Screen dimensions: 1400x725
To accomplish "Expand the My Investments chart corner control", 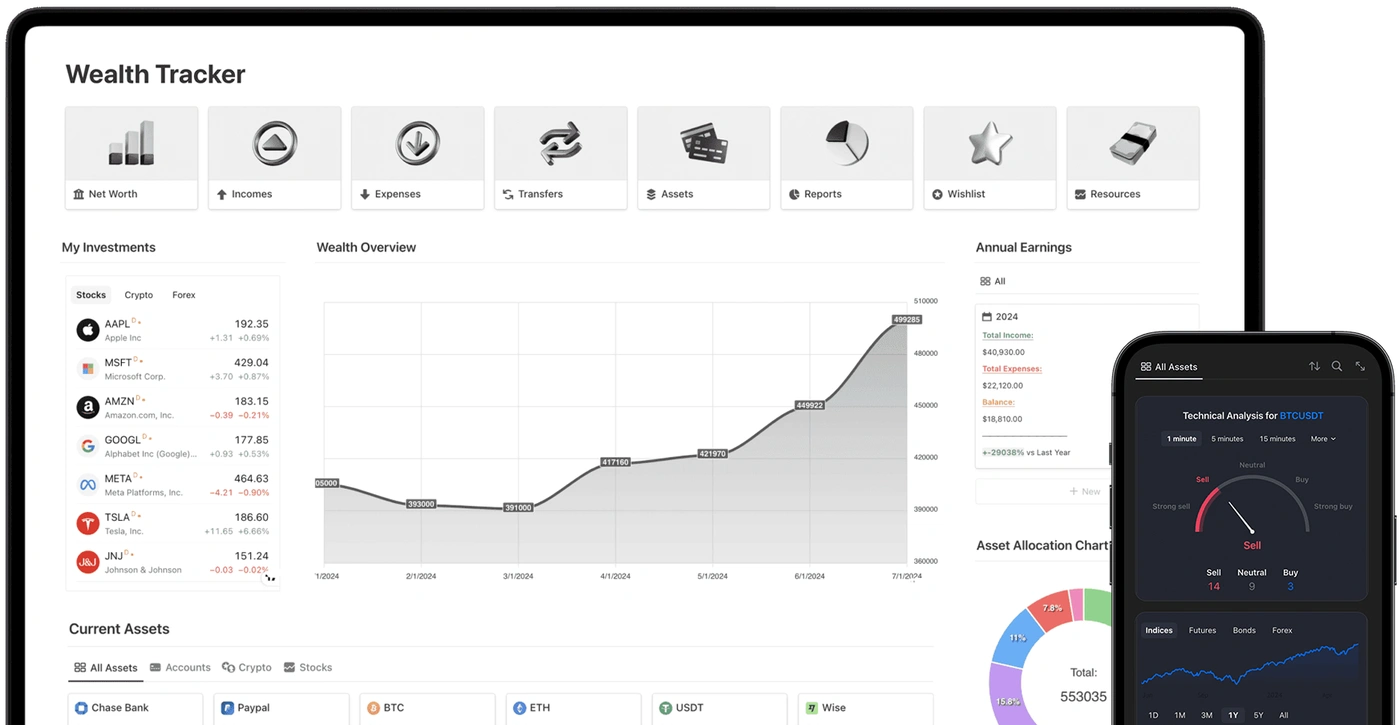I will [x=268, y=578].
